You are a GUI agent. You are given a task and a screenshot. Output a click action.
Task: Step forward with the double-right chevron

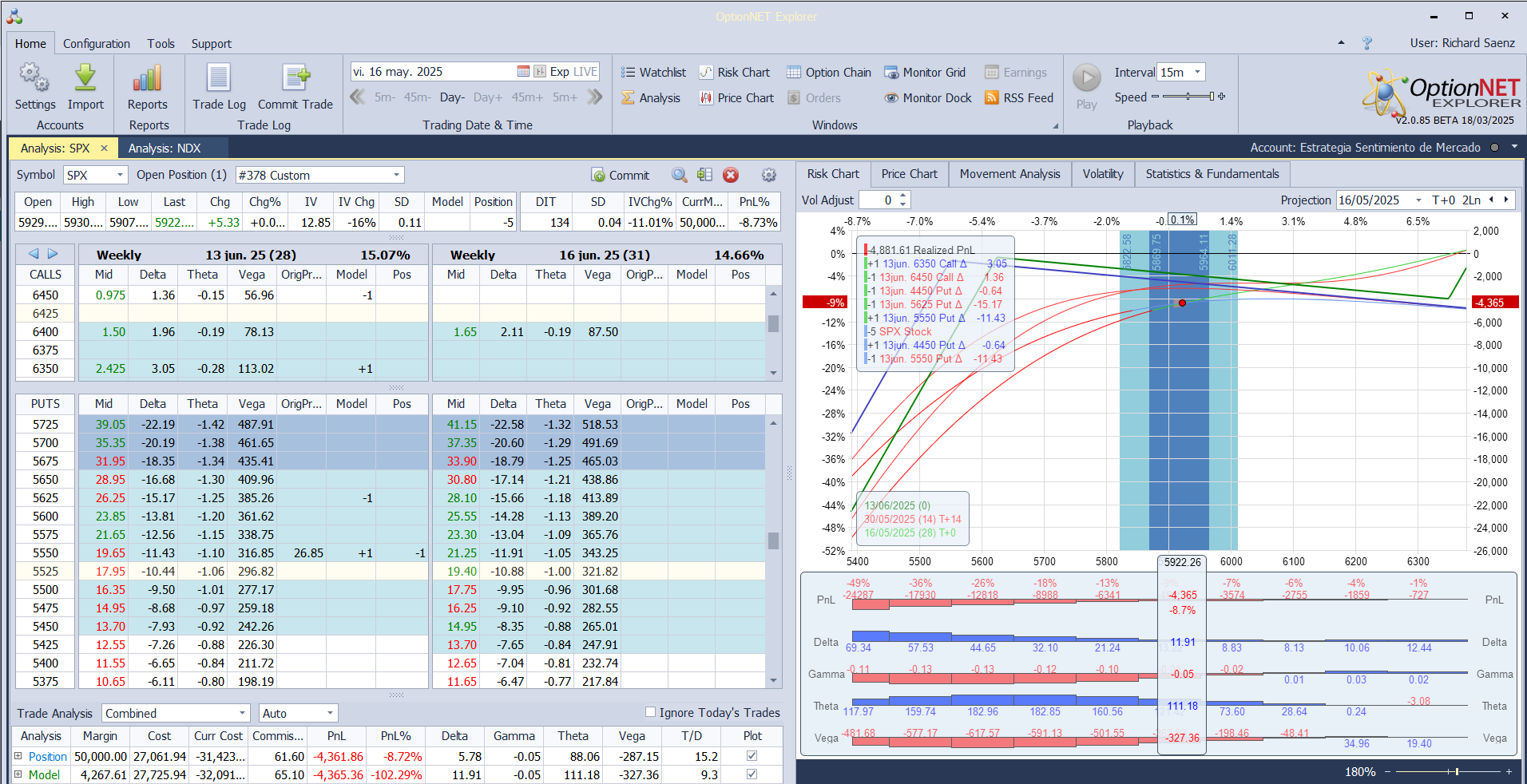click(x=594, y=97)
